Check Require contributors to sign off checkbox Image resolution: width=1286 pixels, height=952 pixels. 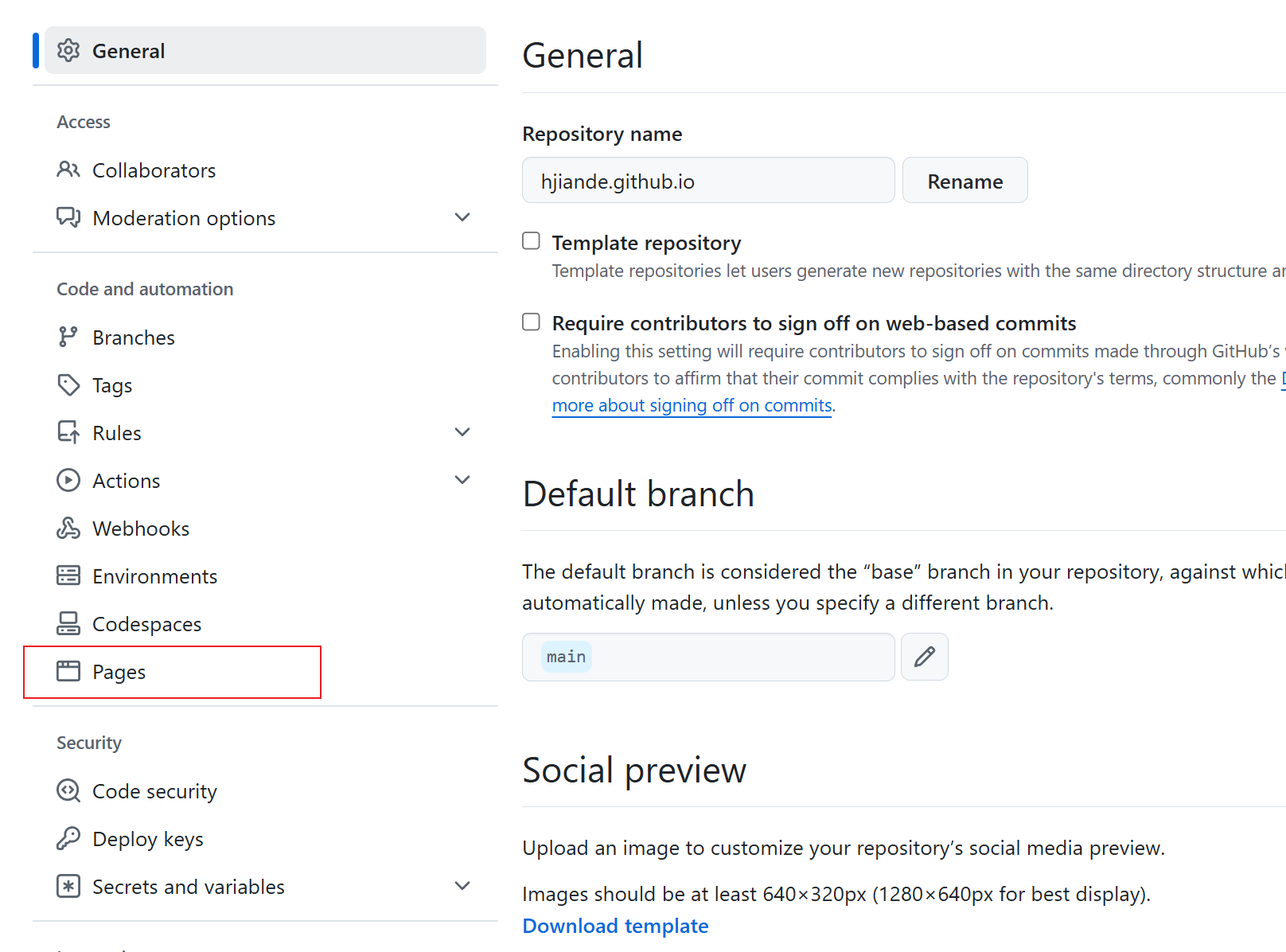531,322
